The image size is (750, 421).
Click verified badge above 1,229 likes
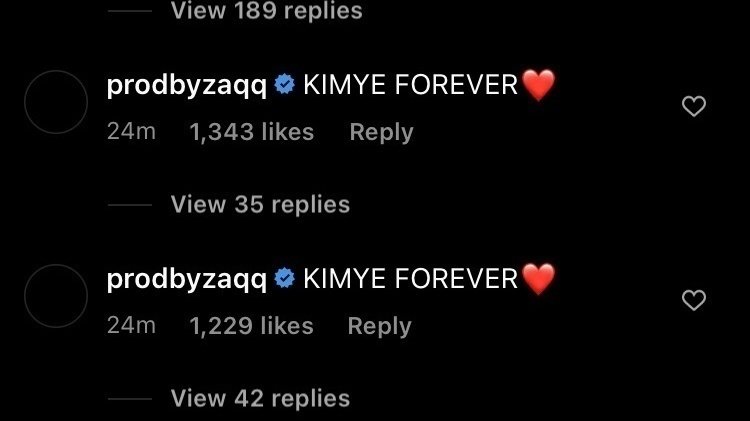(285, 278)
